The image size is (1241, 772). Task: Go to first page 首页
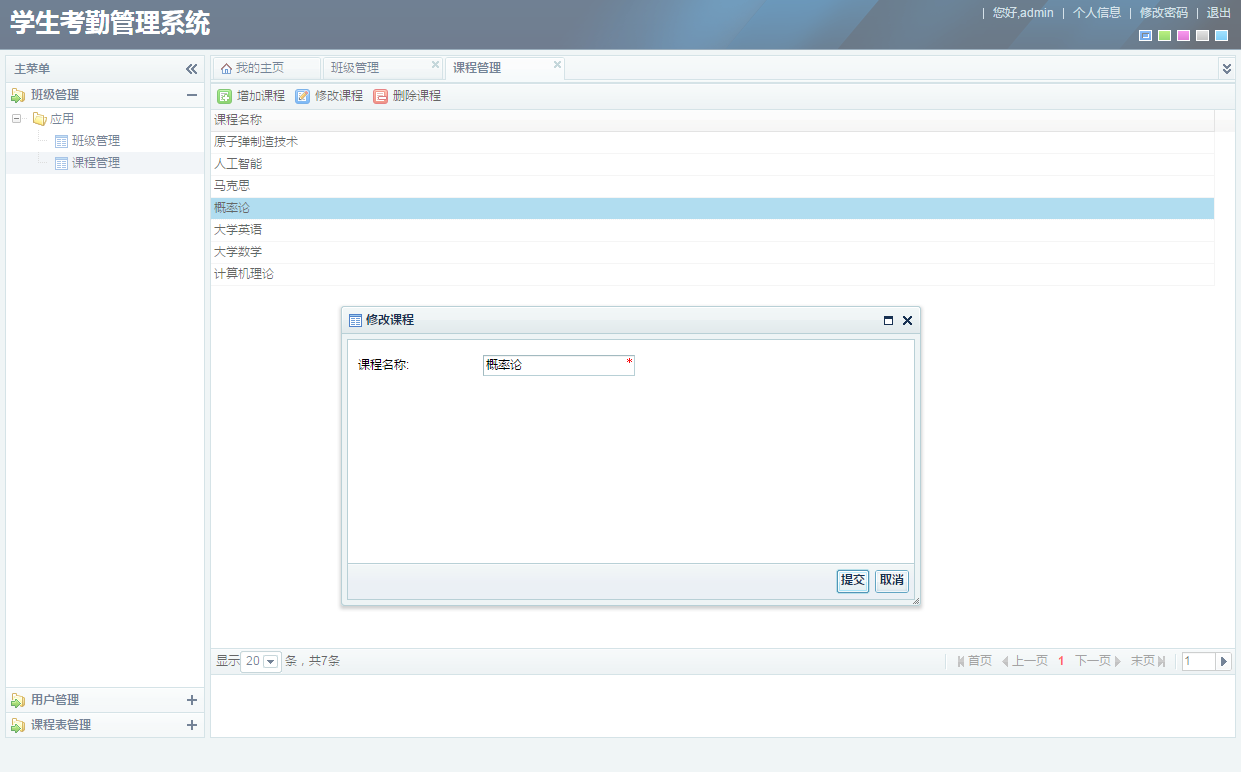pos(974,661)
